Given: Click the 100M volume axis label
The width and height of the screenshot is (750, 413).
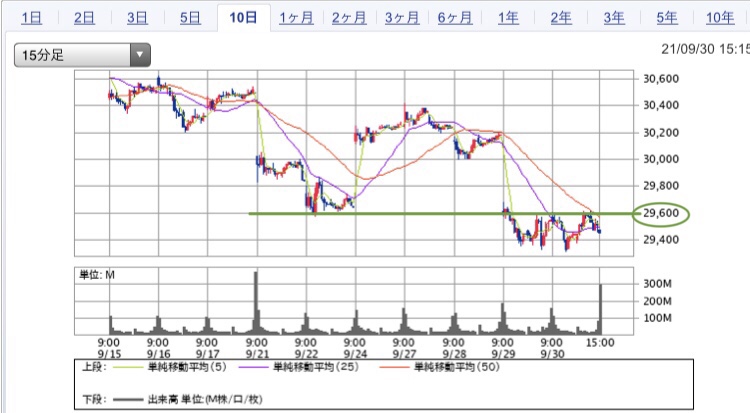Looking at the screenshot, I should click(x=658, y=318).
